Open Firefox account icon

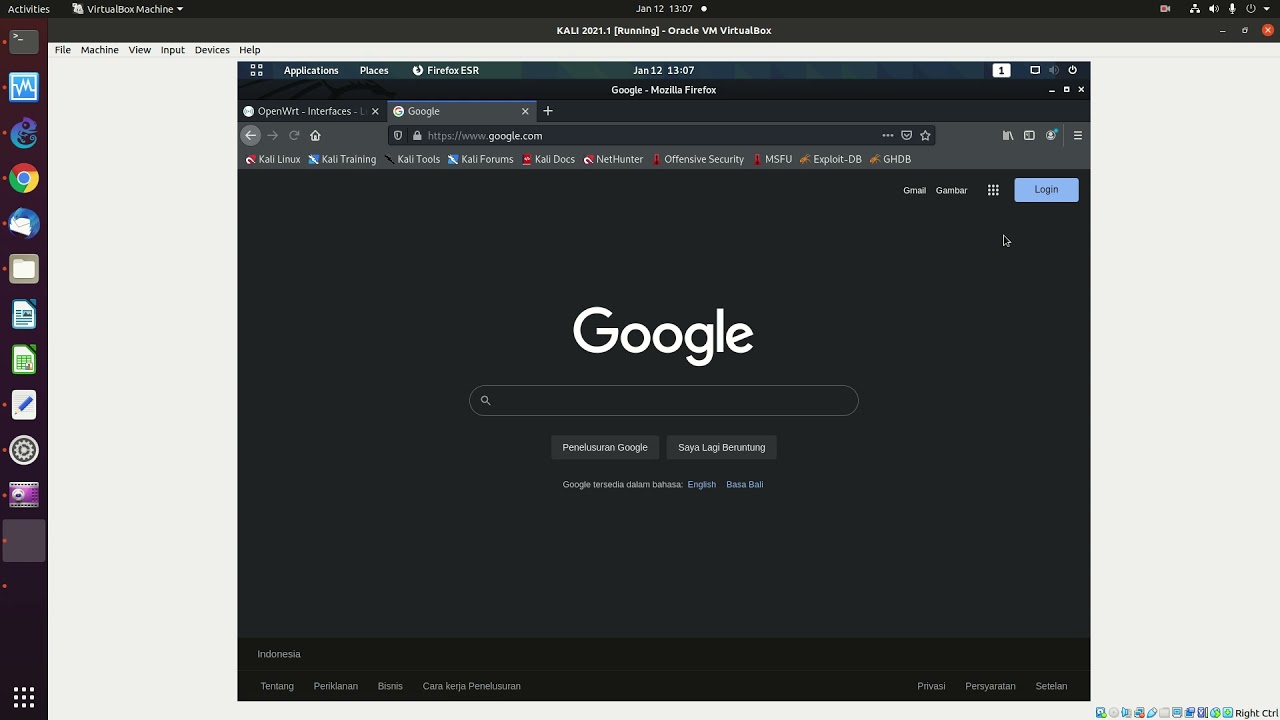click(1051, 135)
